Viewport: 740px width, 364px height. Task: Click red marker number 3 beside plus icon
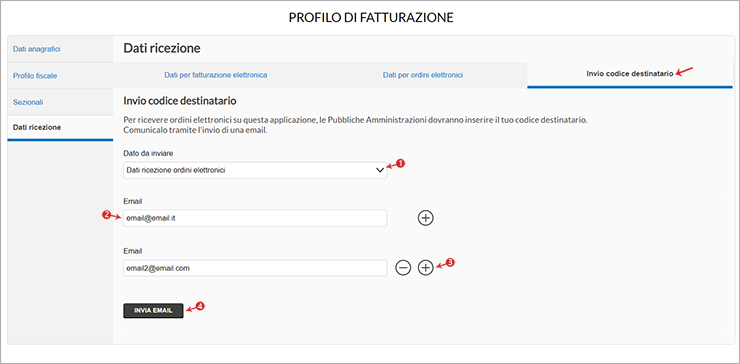pyautogui.click(x=450, y=262)
